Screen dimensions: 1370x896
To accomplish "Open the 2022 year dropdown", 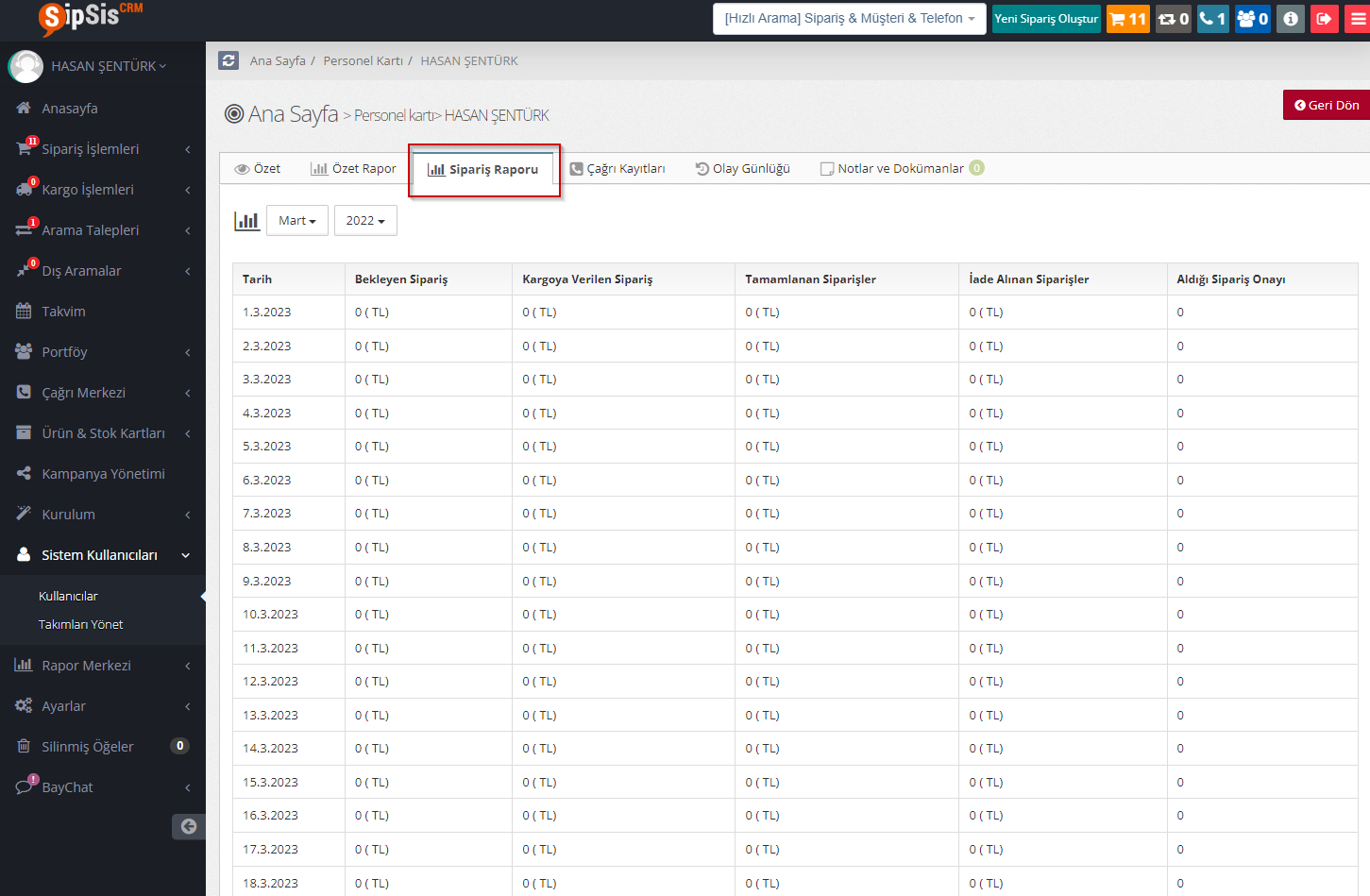I will (364, 221).
